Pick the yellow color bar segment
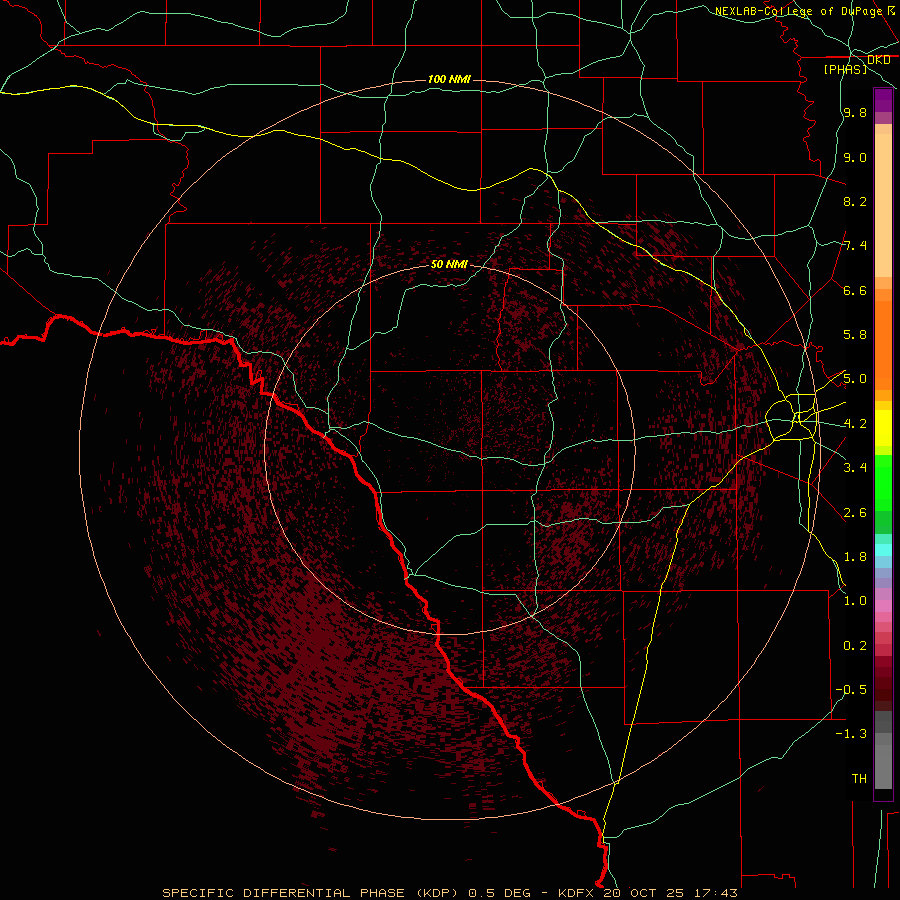The width and height of the screenshot is (900, 900). pyautogui.click(x=883, y=428)
